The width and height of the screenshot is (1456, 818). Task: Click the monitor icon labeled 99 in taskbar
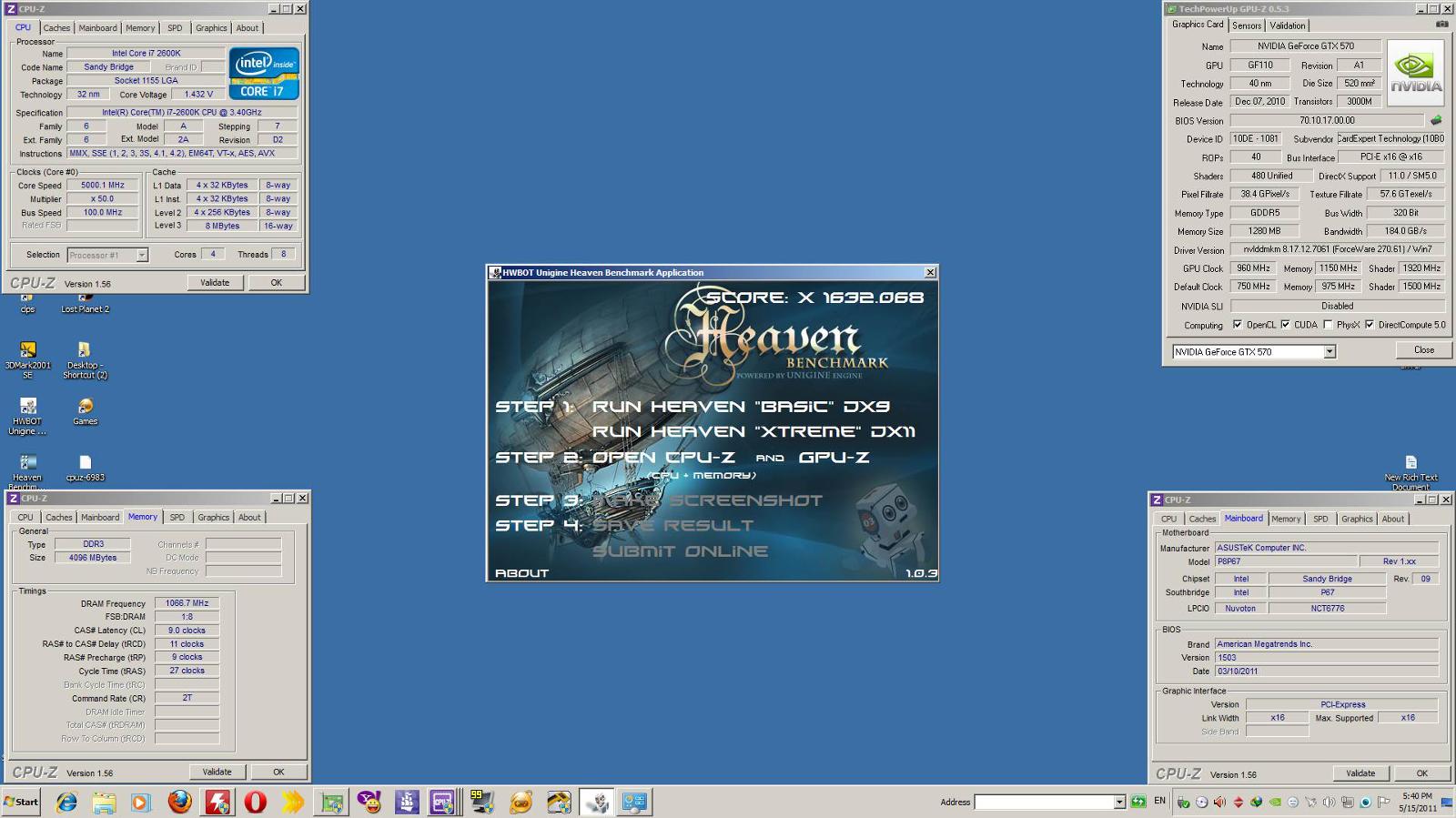coord(481,802)
